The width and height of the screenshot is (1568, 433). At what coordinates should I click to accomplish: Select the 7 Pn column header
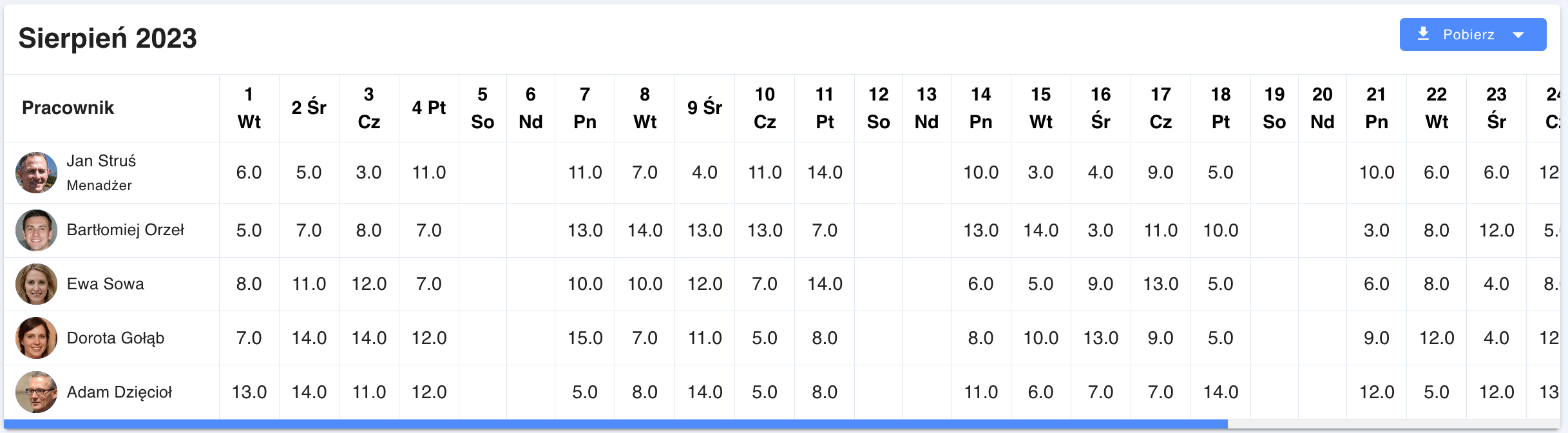tap(585, 108)
